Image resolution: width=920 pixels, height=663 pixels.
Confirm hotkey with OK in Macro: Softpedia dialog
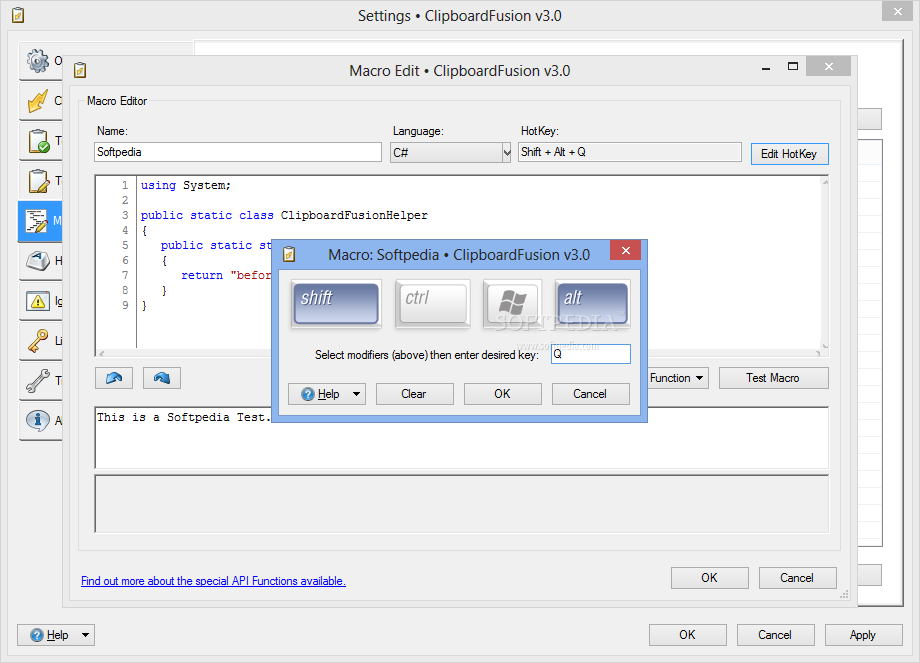tap(502, 394)
